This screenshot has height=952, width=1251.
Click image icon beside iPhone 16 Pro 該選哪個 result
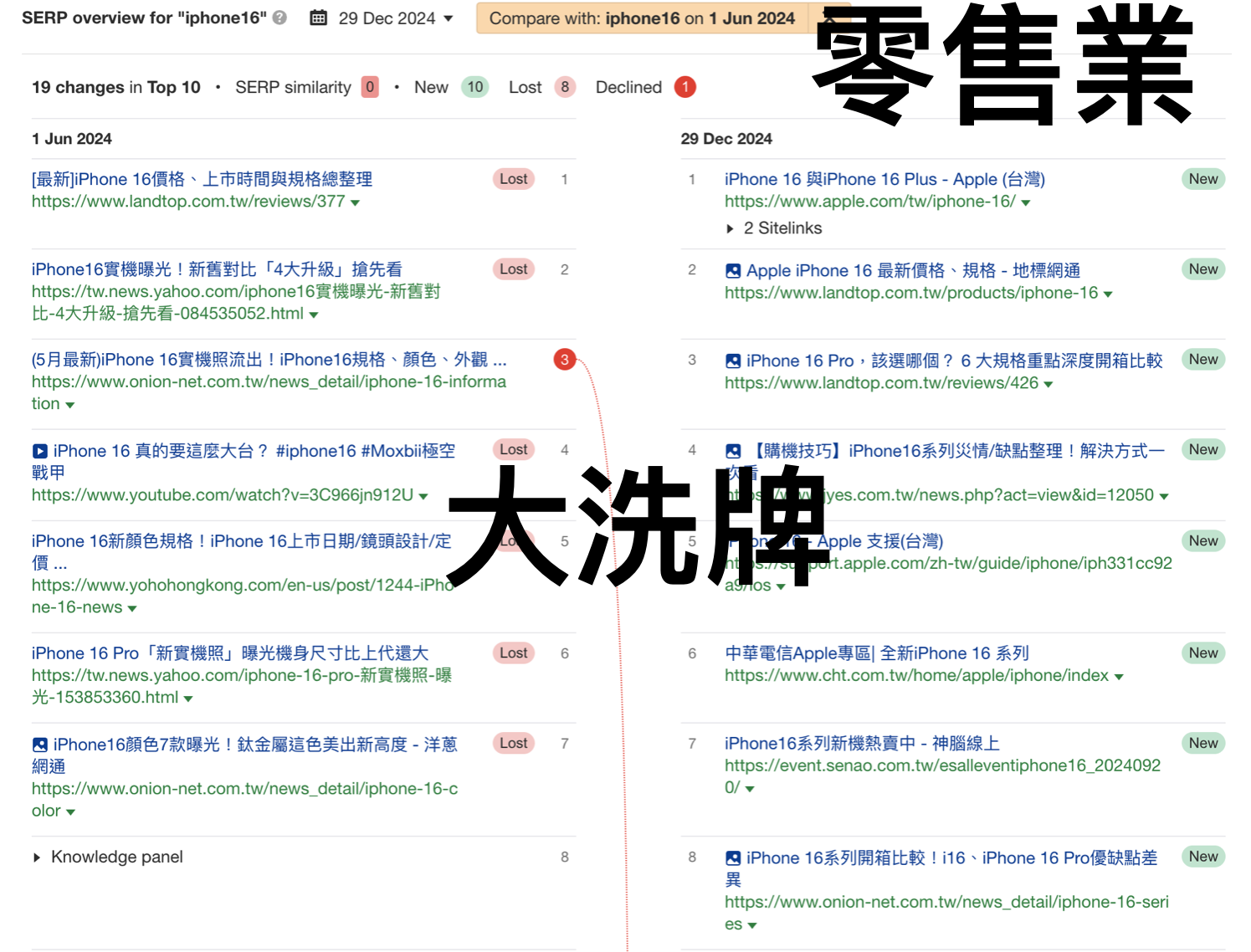[x=733, y=361]
